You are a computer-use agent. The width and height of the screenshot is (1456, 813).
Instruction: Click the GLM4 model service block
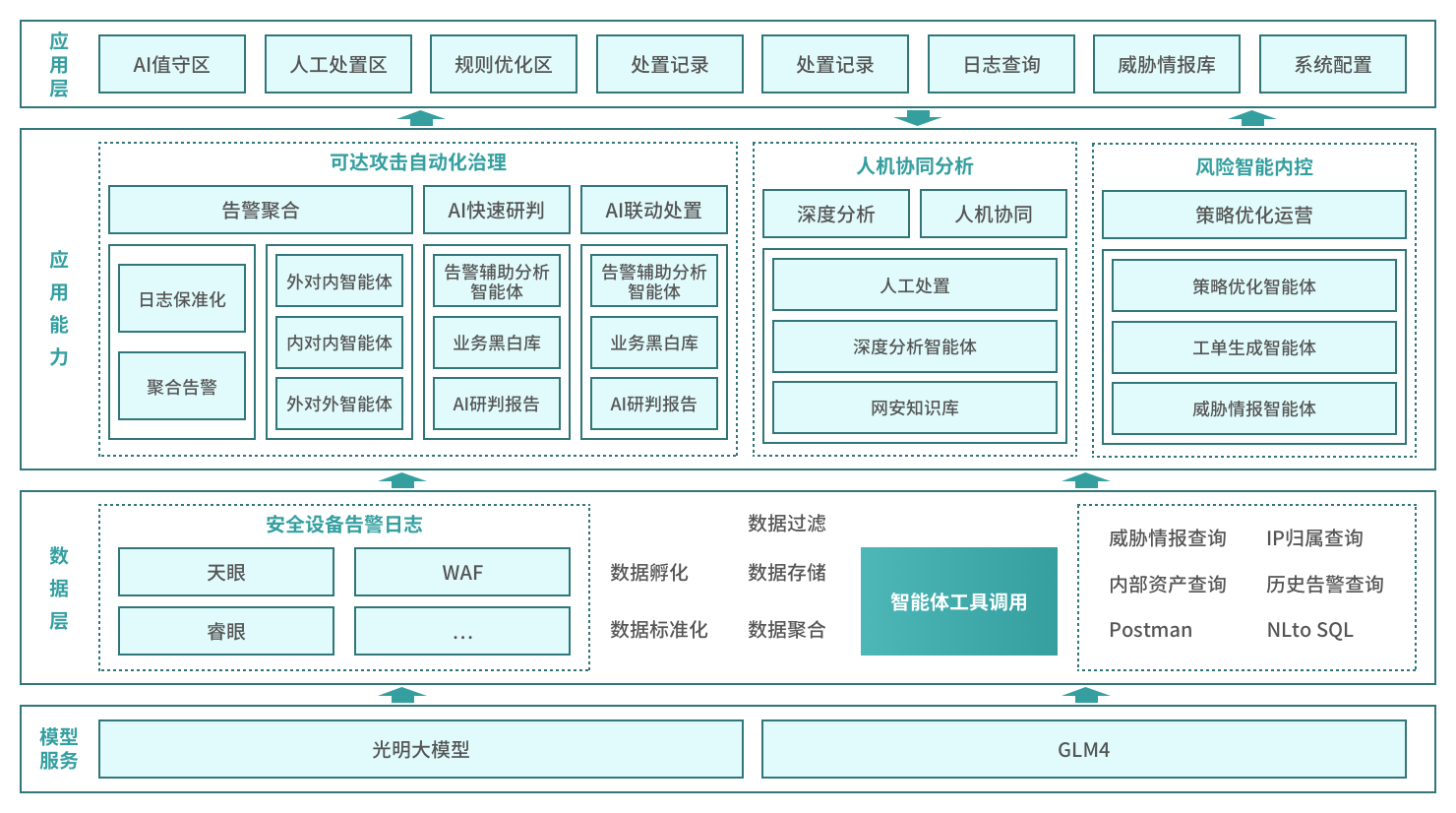[1085, 749]
